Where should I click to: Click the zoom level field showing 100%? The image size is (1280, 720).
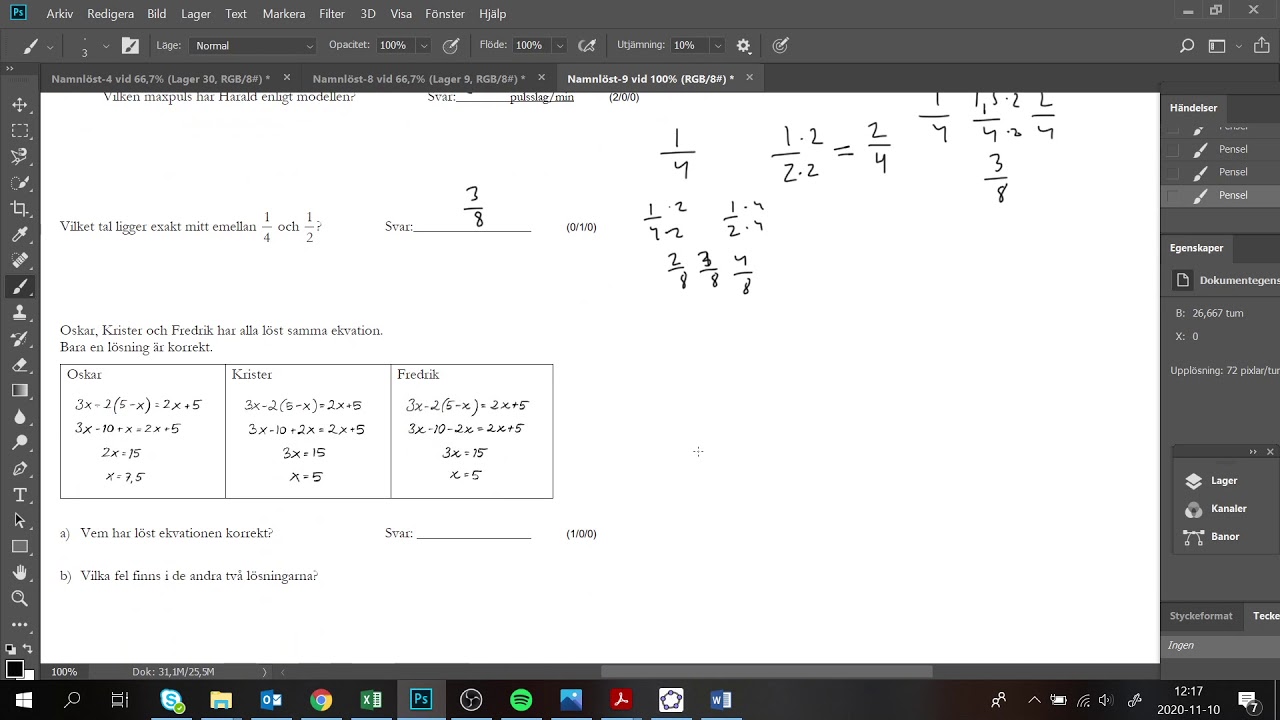(x=64, y=672)
